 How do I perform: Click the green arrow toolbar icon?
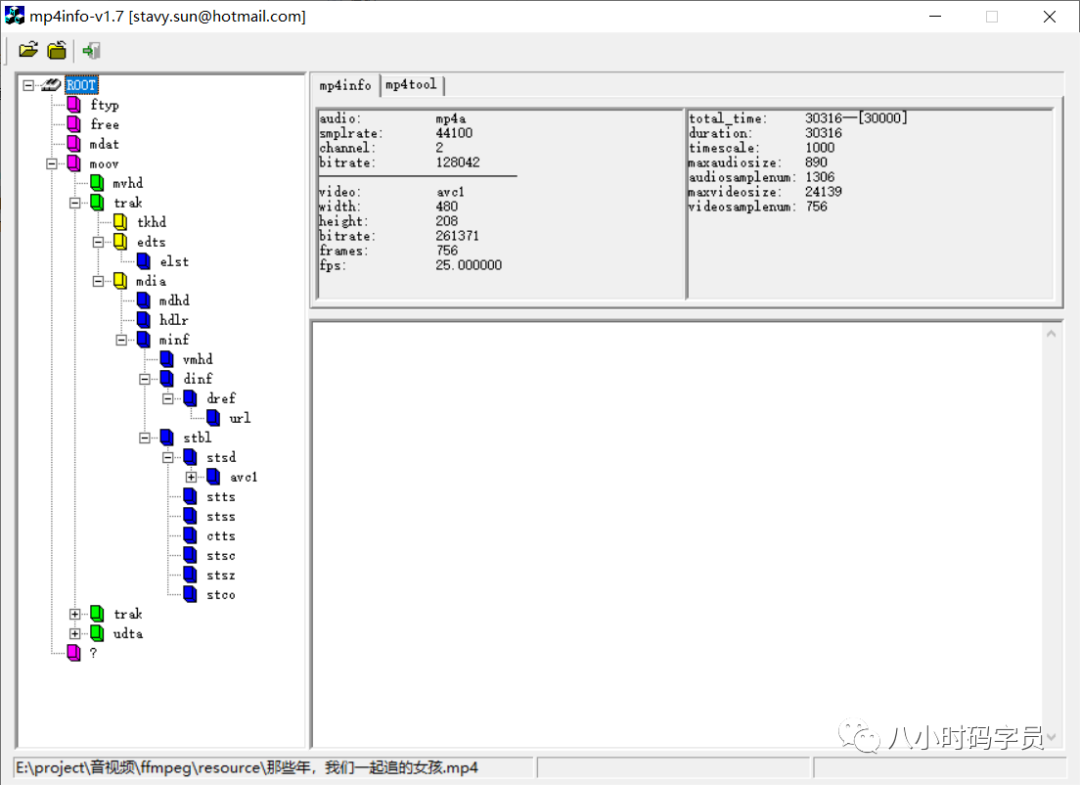[x=91, y=50]
